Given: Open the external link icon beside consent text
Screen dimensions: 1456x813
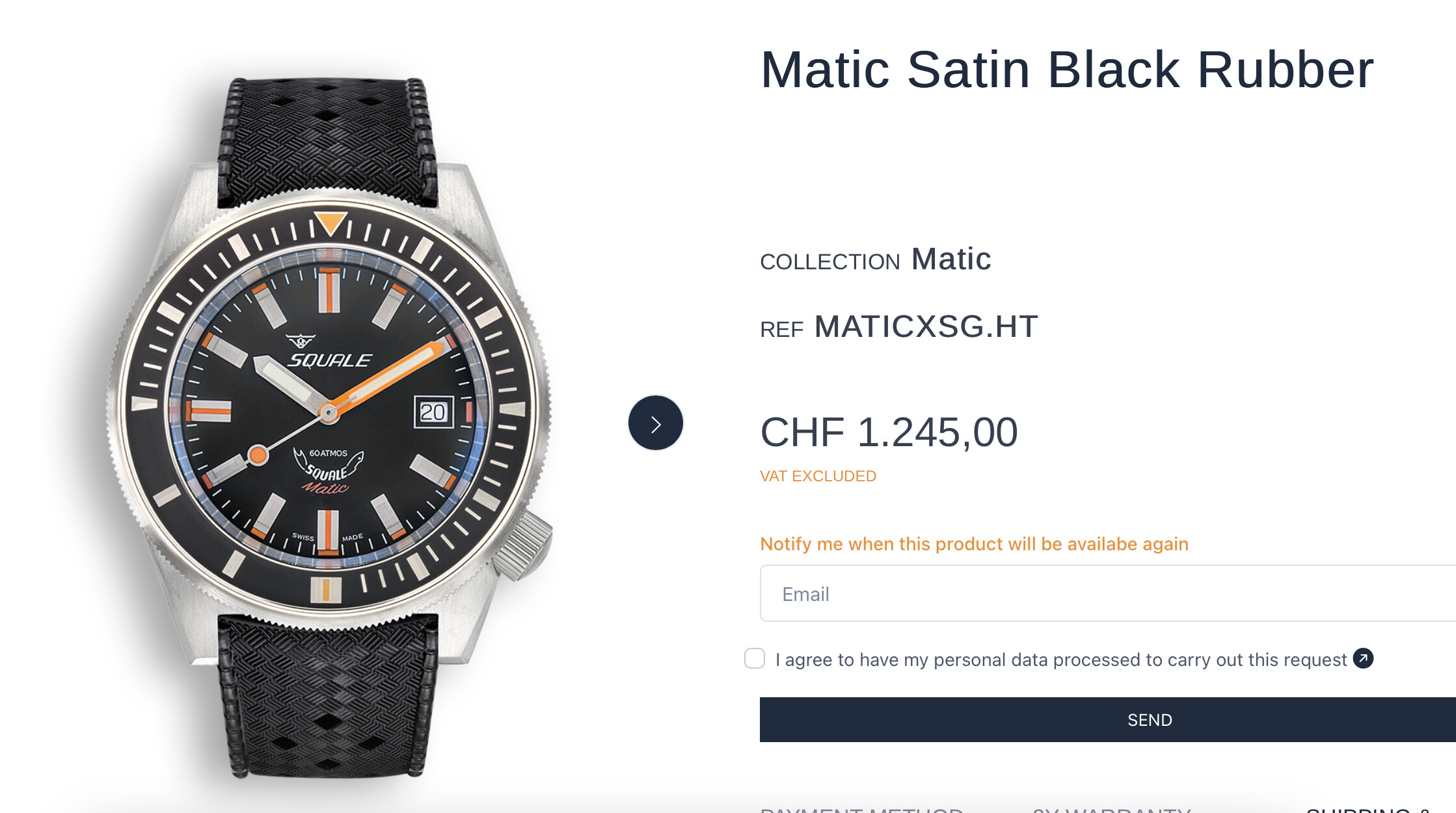Looking at the screenshot, I should 1363,658.
